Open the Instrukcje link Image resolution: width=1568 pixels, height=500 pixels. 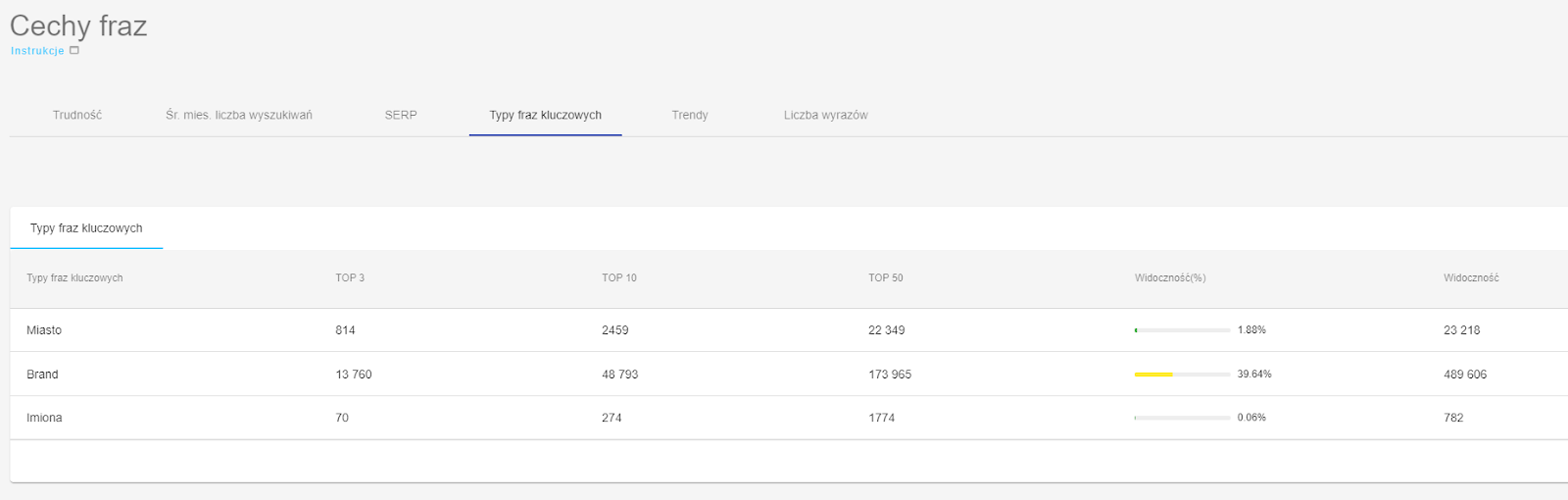click(x=37, y=51)
